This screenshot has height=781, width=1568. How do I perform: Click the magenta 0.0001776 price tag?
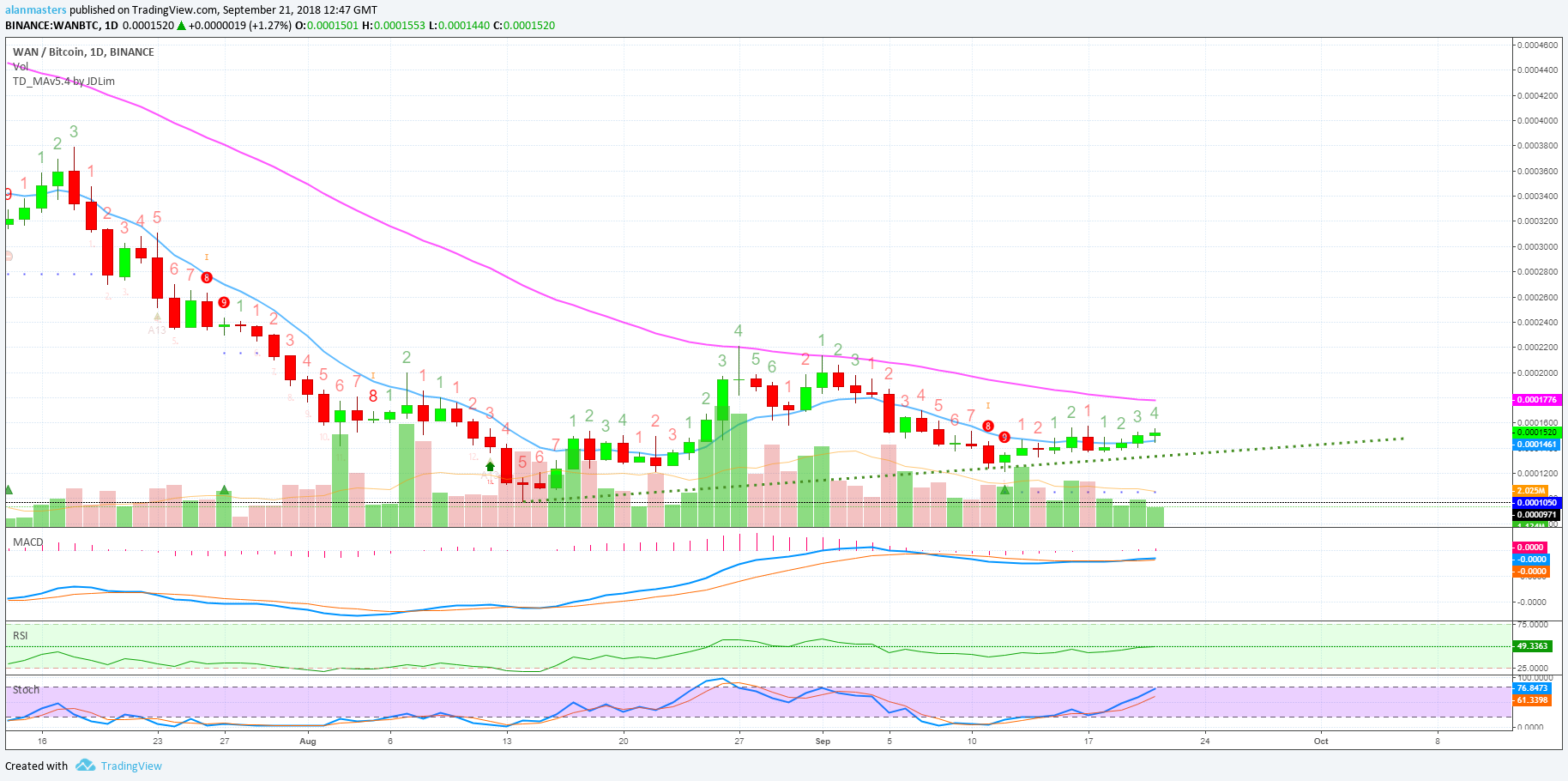1535,400
